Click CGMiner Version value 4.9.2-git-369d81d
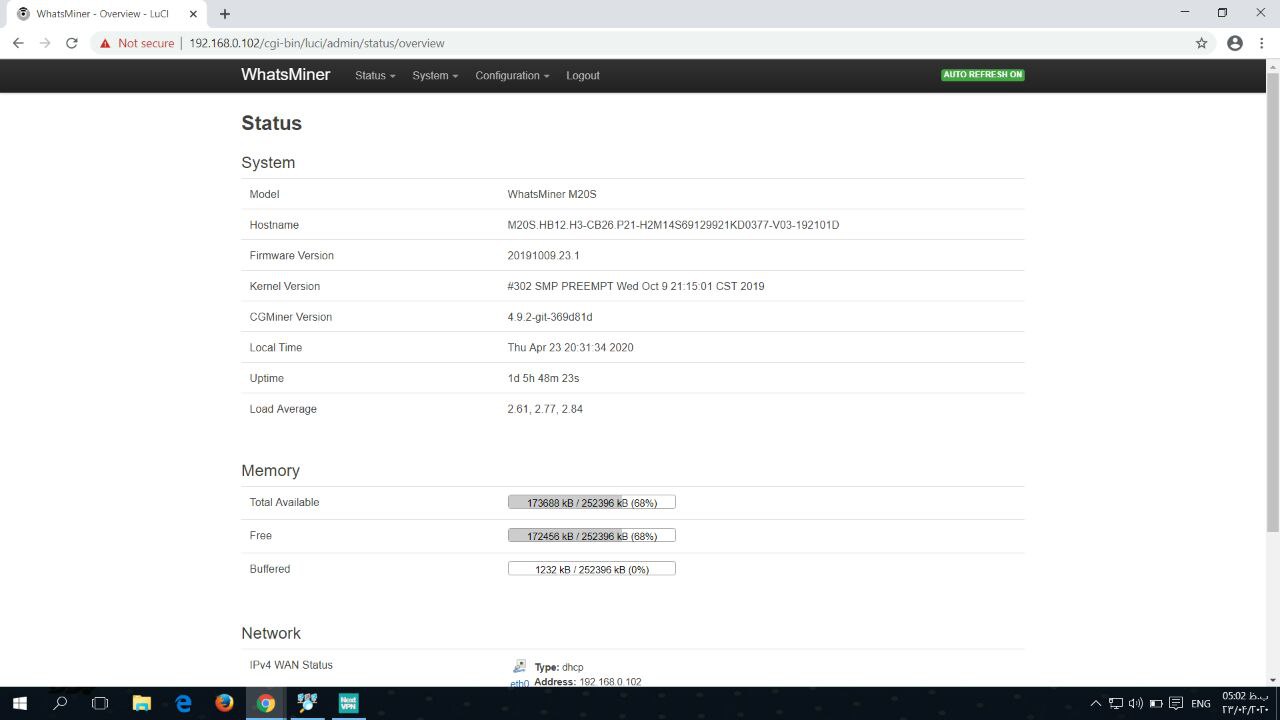This screenshot has width=1280, height=720. (550, 317)
